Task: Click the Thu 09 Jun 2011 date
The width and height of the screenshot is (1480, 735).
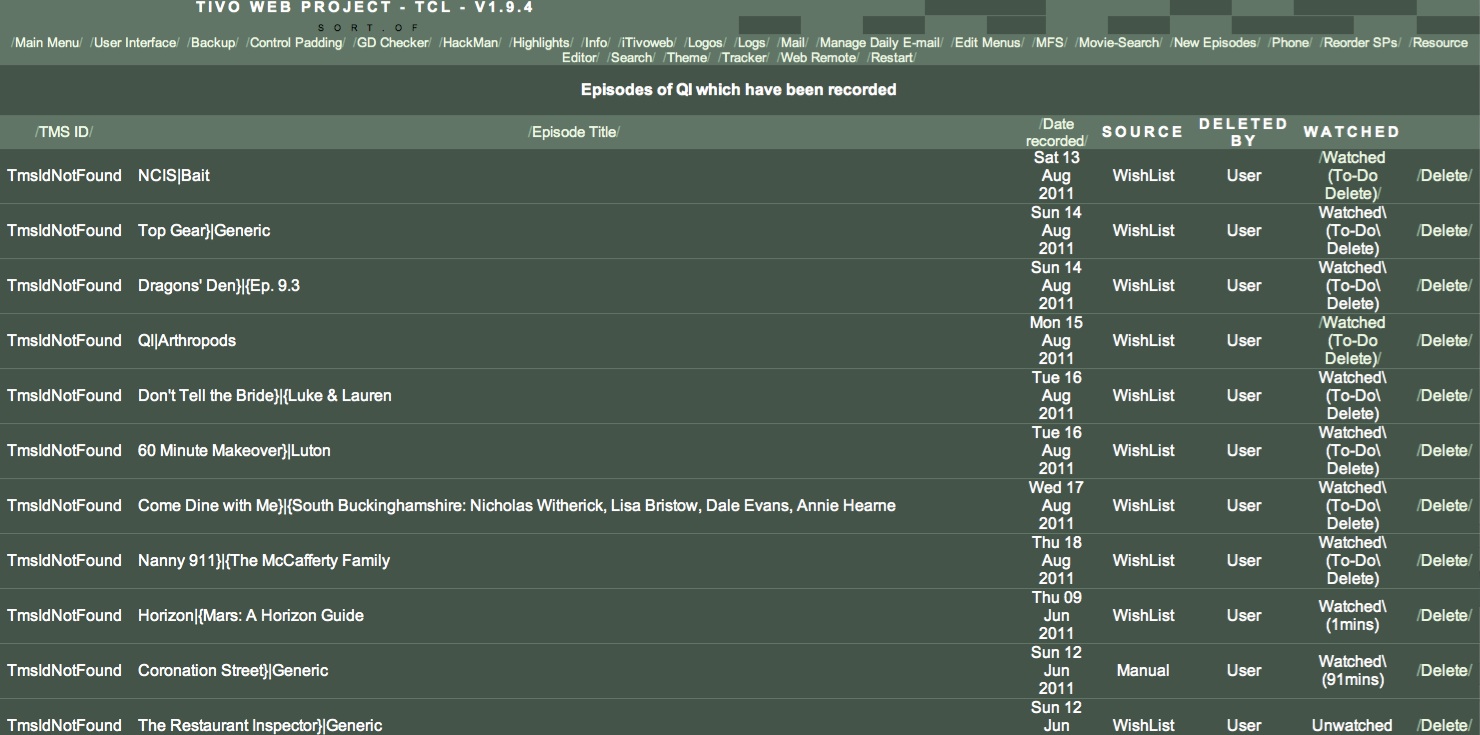Action: (x=1056, y=616)
